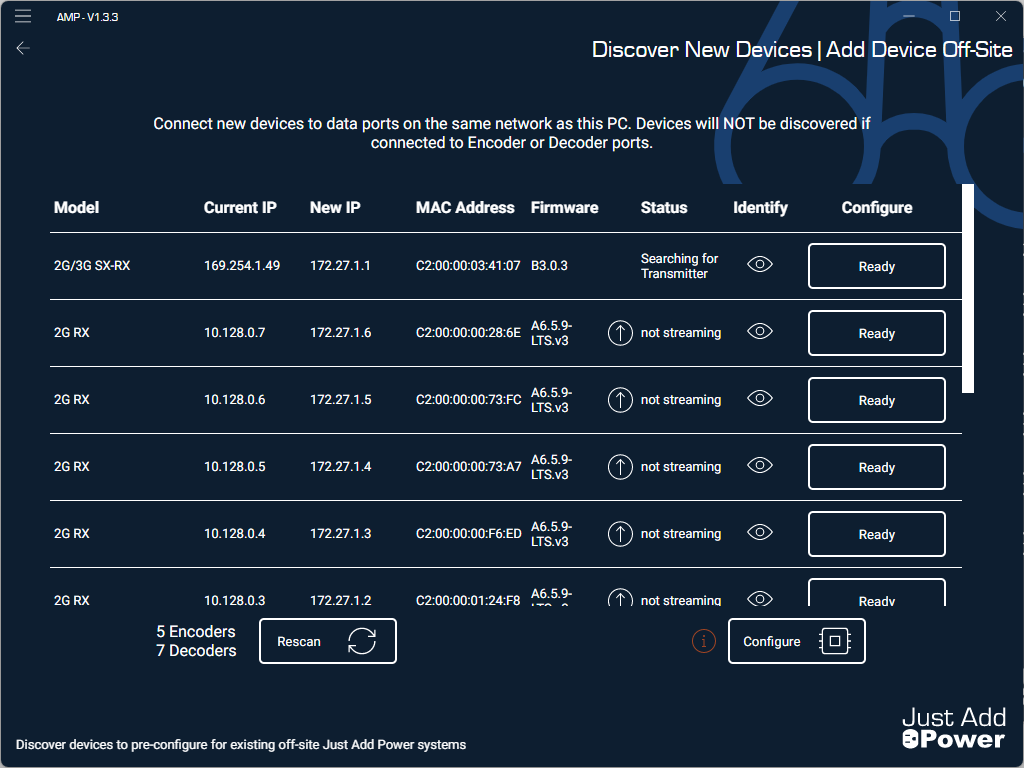
Task: Click the 7 Decoders count text
Action: click(196, 650)
